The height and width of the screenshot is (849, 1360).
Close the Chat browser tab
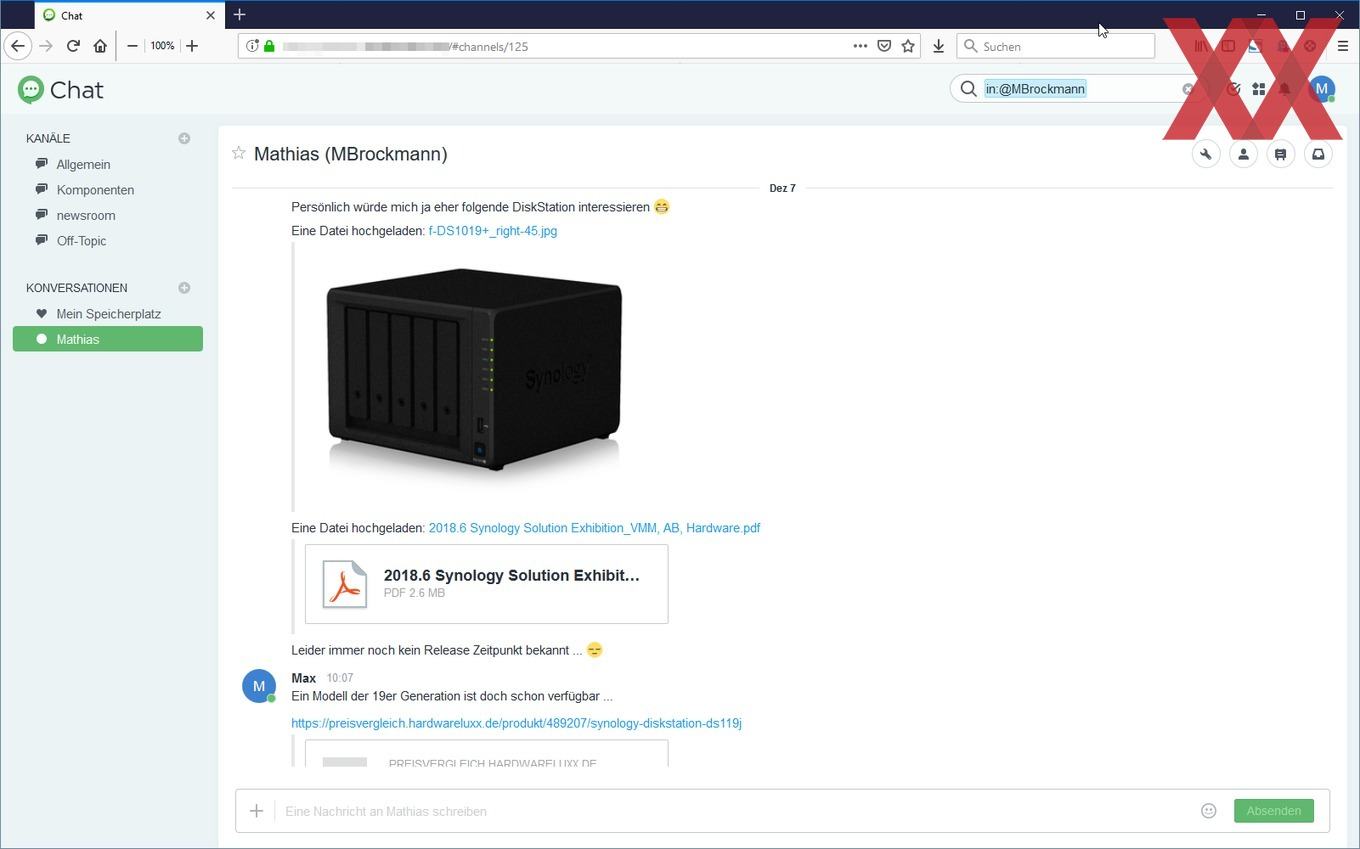210,15
